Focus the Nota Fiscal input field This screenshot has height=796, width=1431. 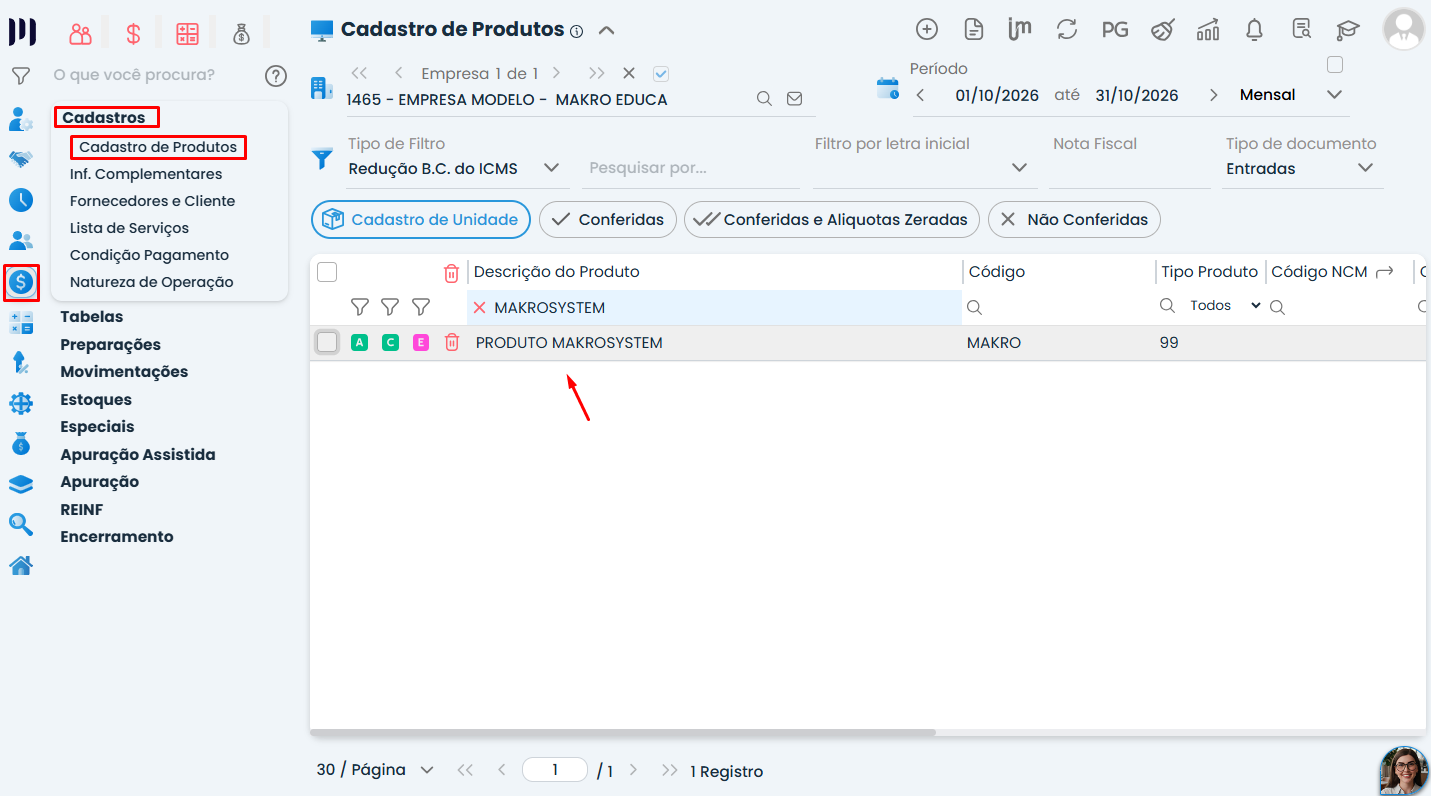point(1130,168)
